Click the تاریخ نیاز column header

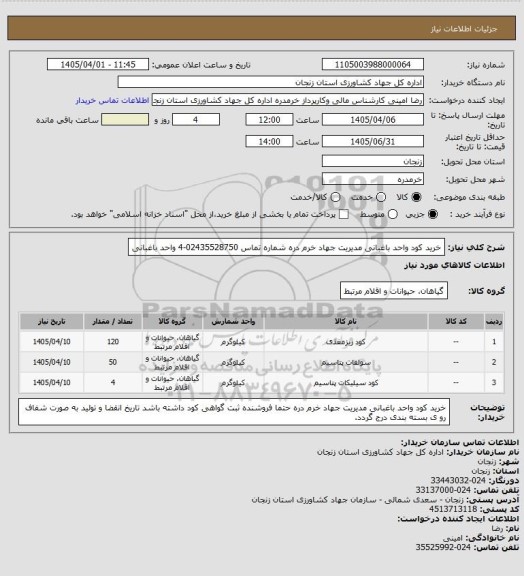tap(51, 321)
